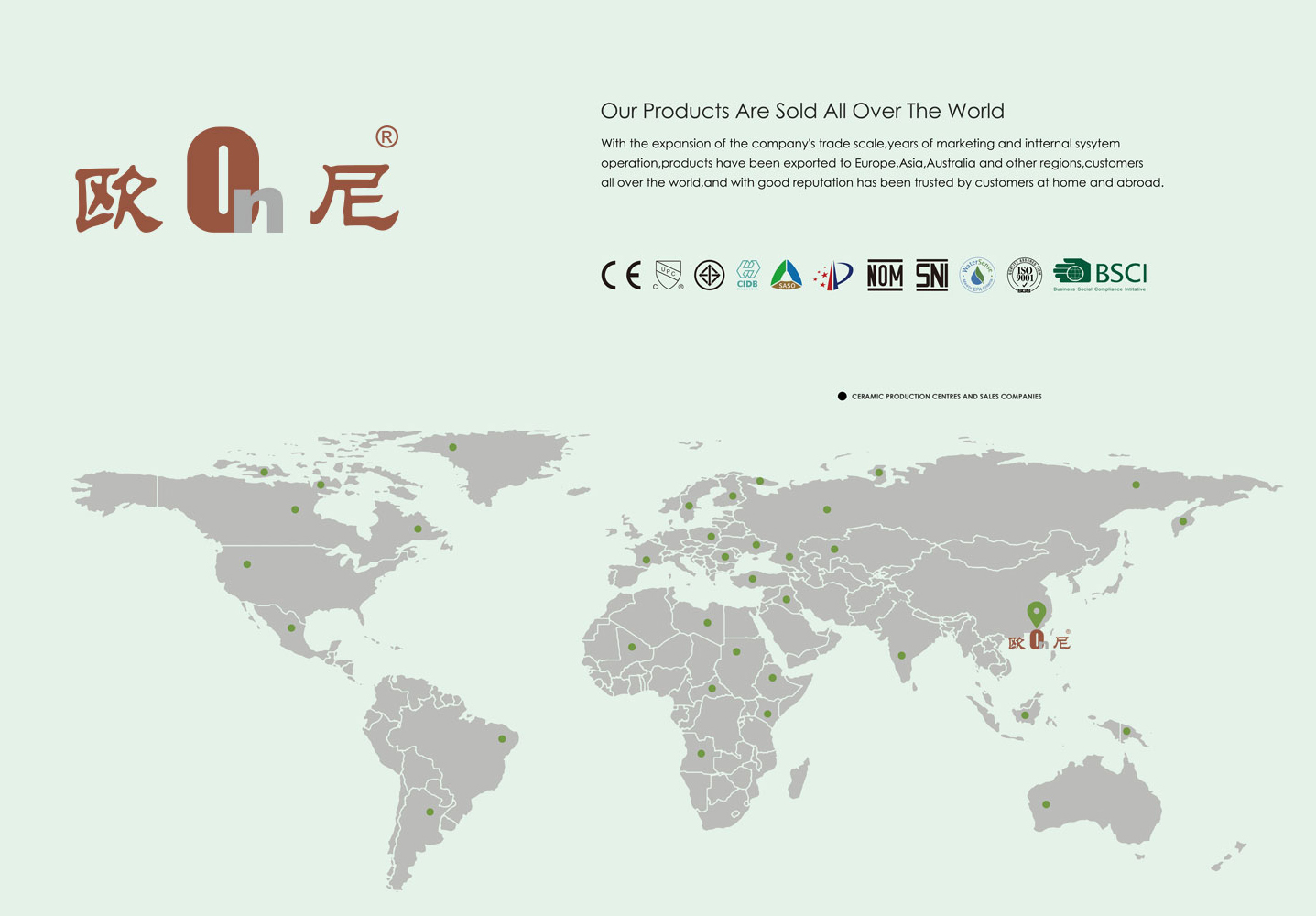Expand the location pin over China
The image size is (1316, 916).
(x=1036, y=614)
